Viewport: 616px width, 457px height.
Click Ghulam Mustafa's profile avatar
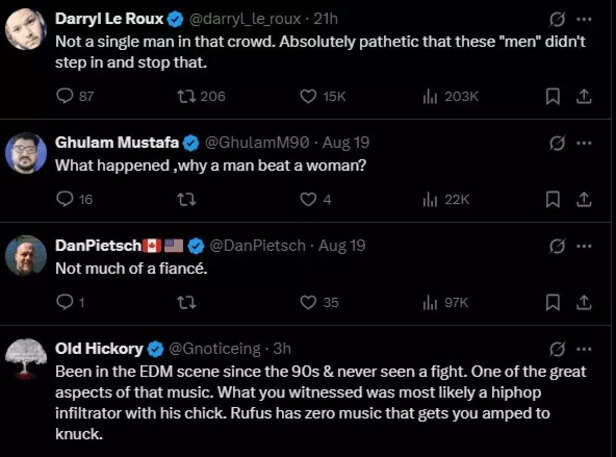click(26, 153)
